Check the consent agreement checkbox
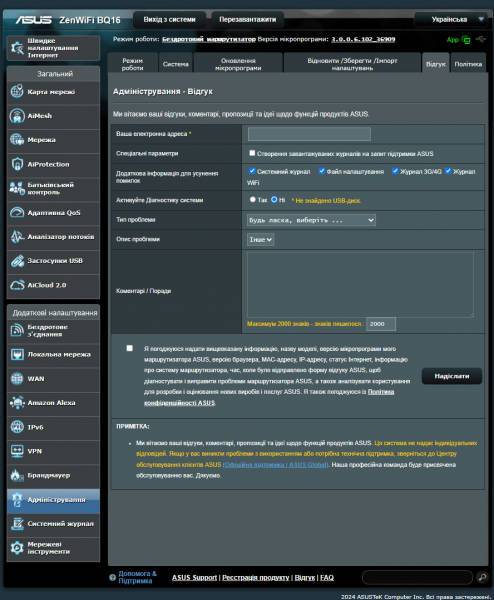The height and width of the screenshot is (600, 494). click(x=130, y=348)
